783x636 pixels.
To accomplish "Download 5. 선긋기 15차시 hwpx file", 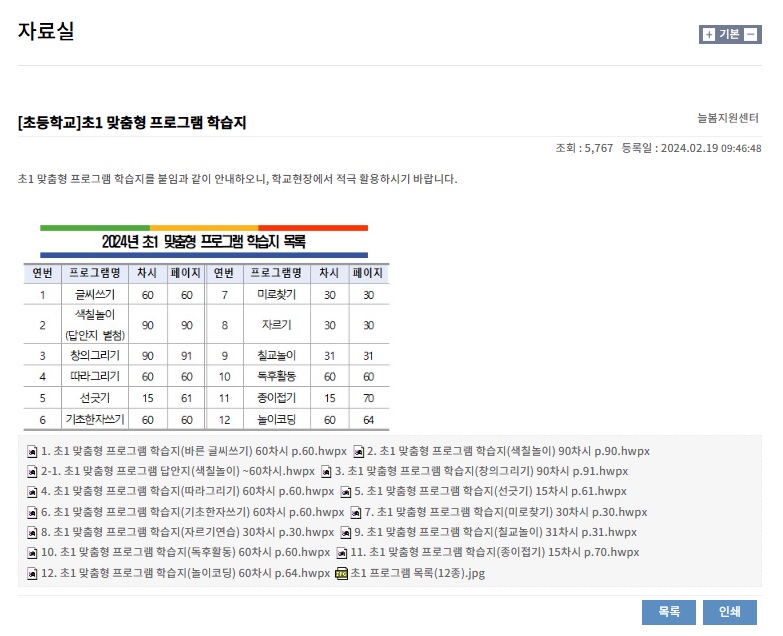I will pyautogui.click(x=490, y=491).
